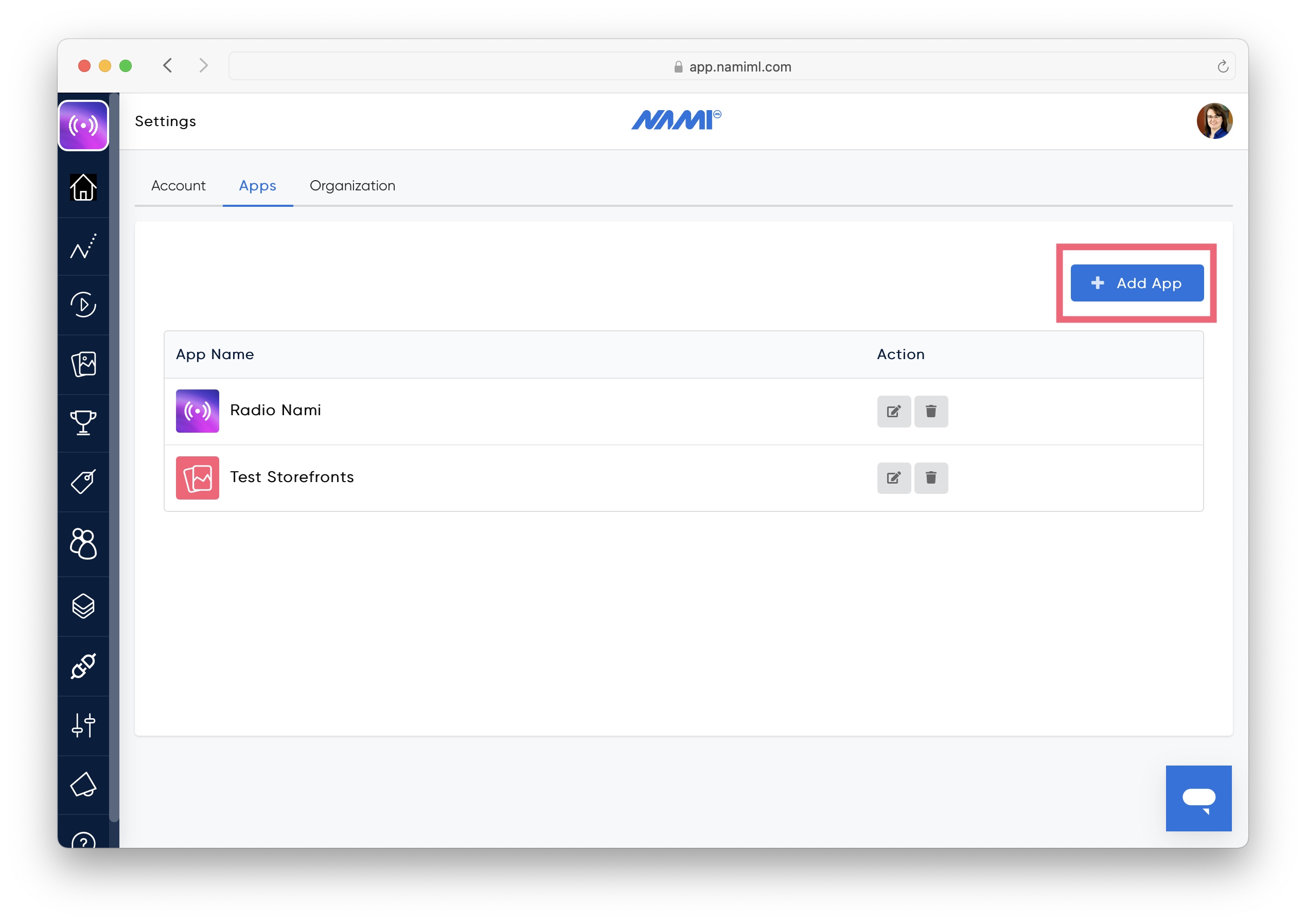Switch to the Organization tab

coord(352,186)
